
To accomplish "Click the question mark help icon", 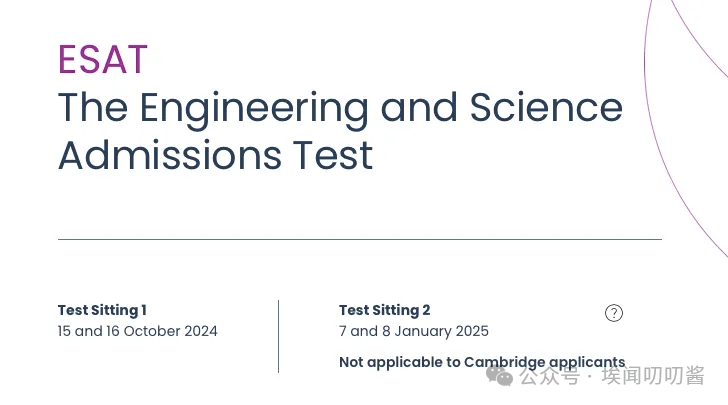I will (x=614, y=313).
